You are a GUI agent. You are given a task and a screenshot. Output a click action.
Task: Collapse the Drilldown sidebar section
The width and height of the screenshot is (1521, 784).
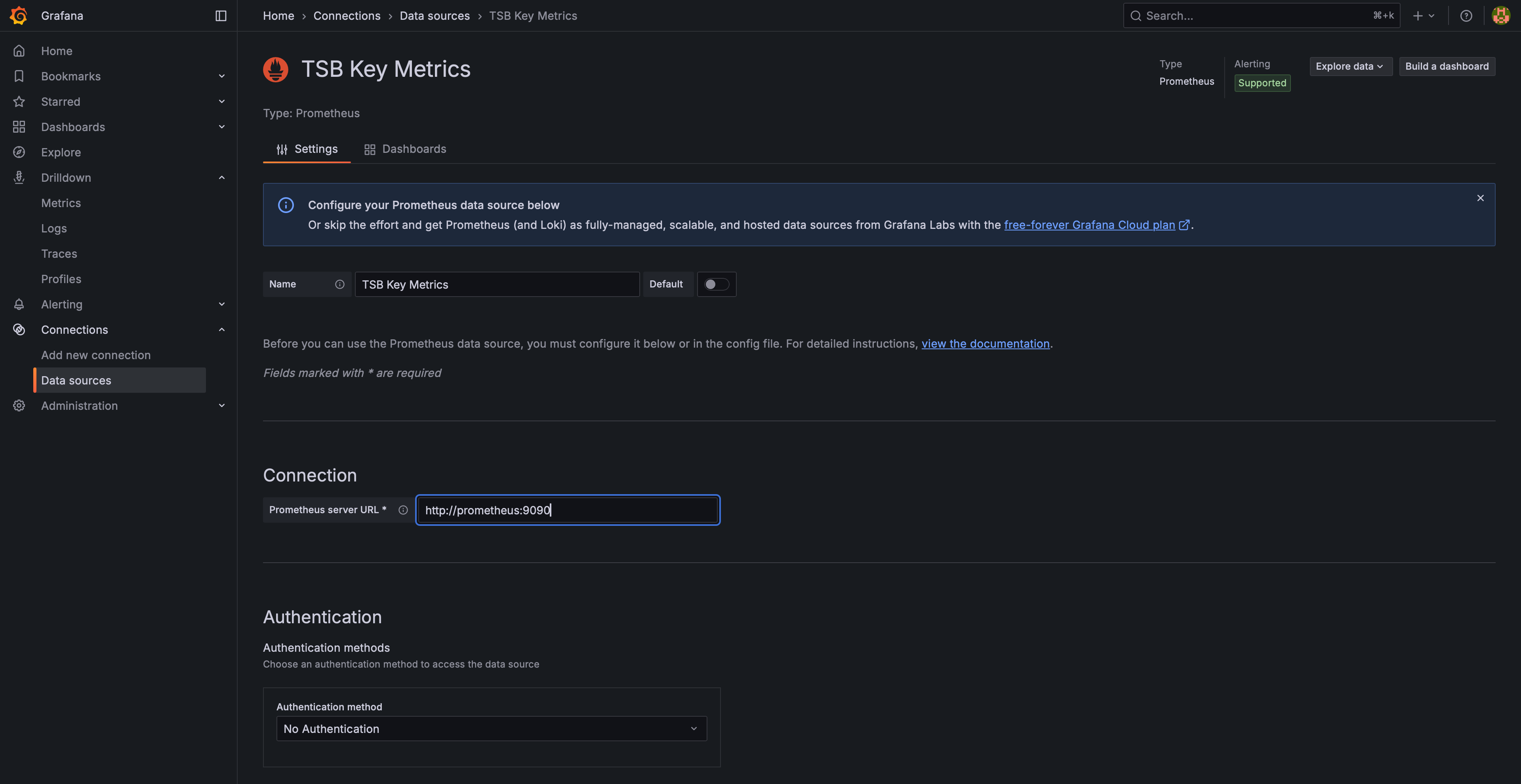(221, 178)
